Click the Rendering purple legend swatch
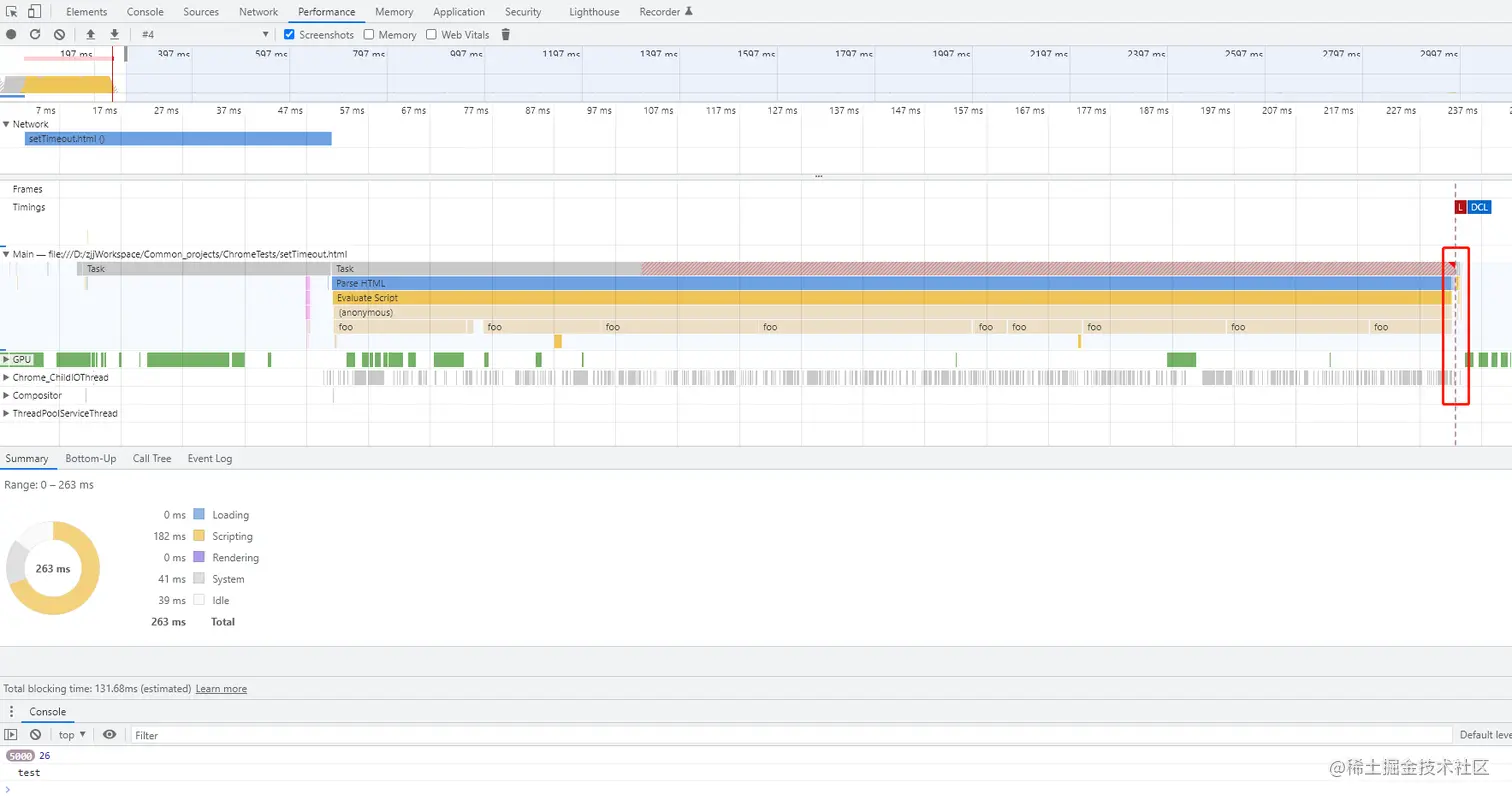Viewport: 1512px width, 800px height. [198, 558]
